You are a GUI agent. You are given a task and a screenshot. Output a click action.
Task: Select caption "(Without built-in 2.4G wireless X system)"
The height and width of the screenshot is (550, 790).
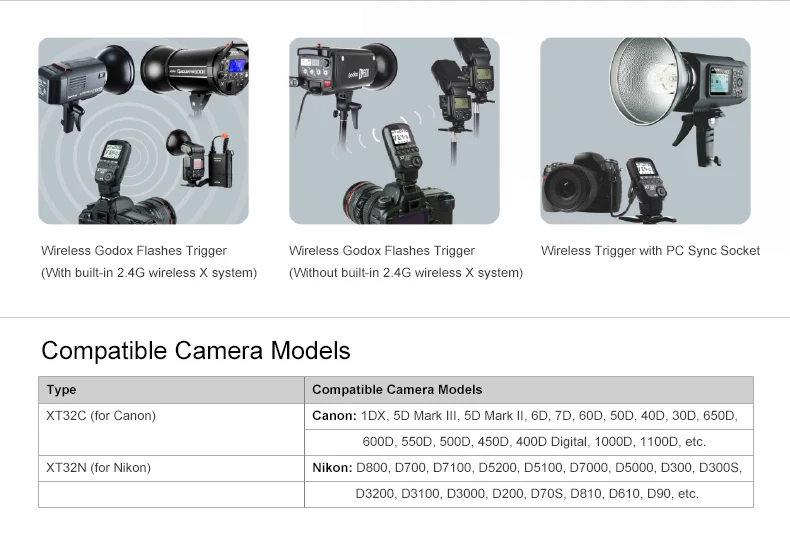(x=406, y=272)
